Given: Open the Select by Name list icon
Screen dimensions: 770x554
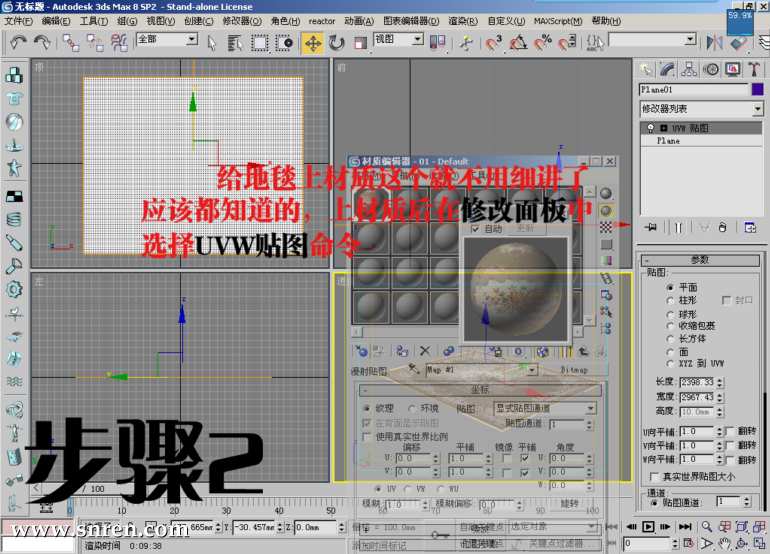Looking at the screenshot, I should point(235,43).
